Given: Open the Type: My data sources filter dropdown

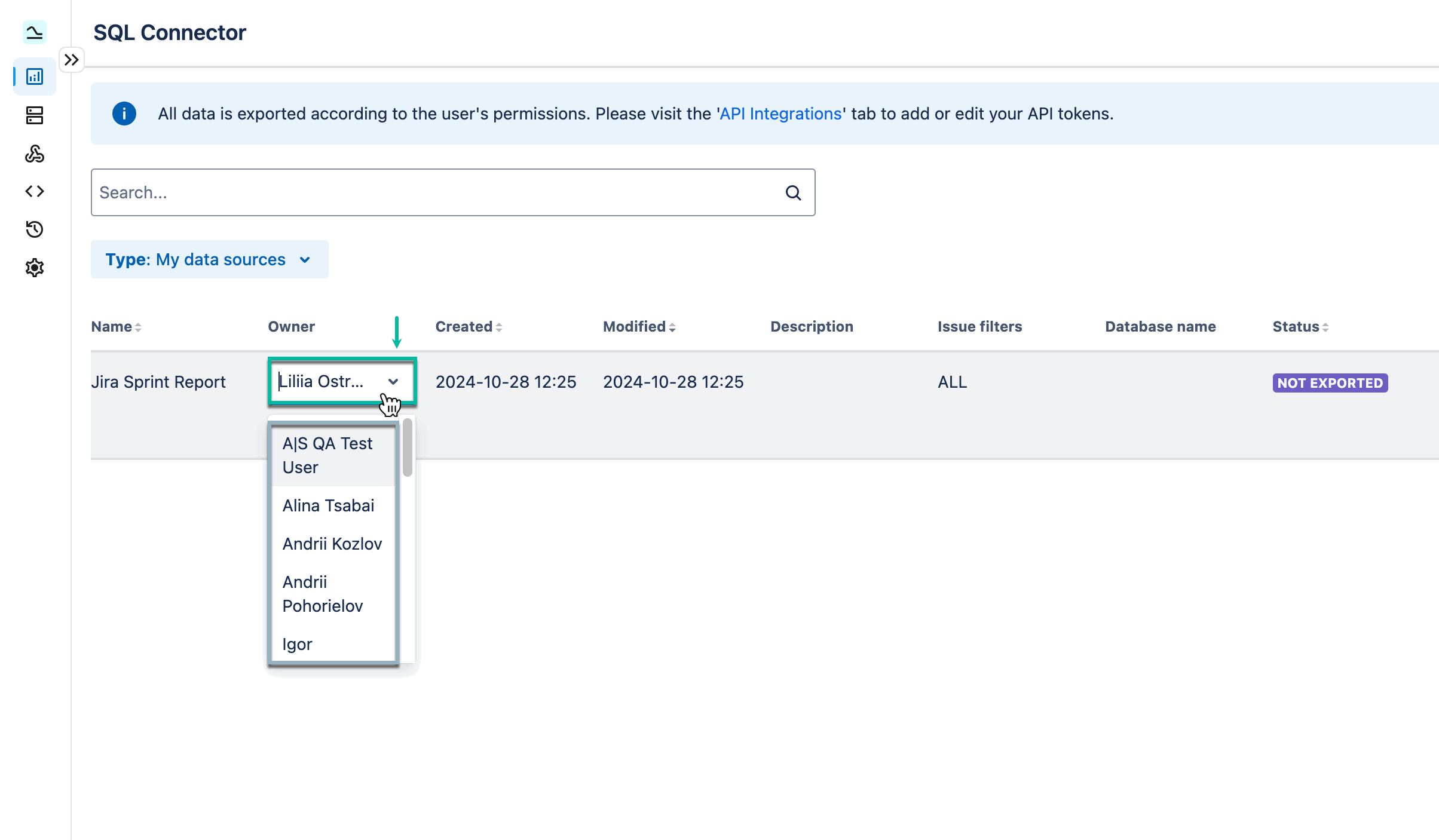Looking at the screenshot, I should 209,259.
